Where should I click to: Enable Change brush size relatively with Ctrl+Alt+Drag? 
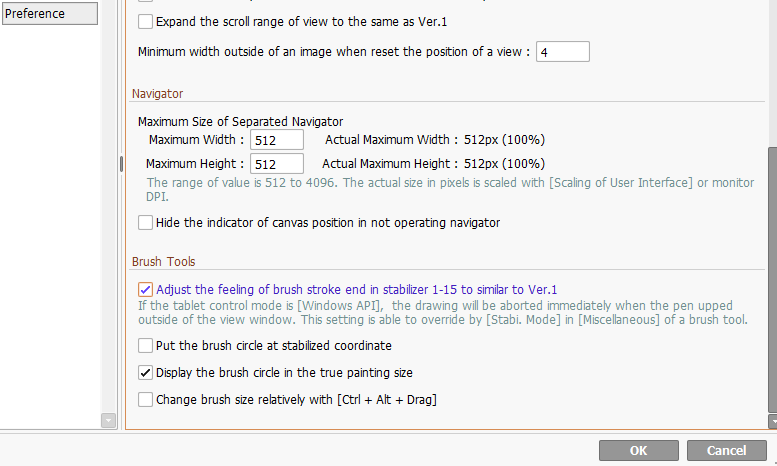click(x=146, y=400)
